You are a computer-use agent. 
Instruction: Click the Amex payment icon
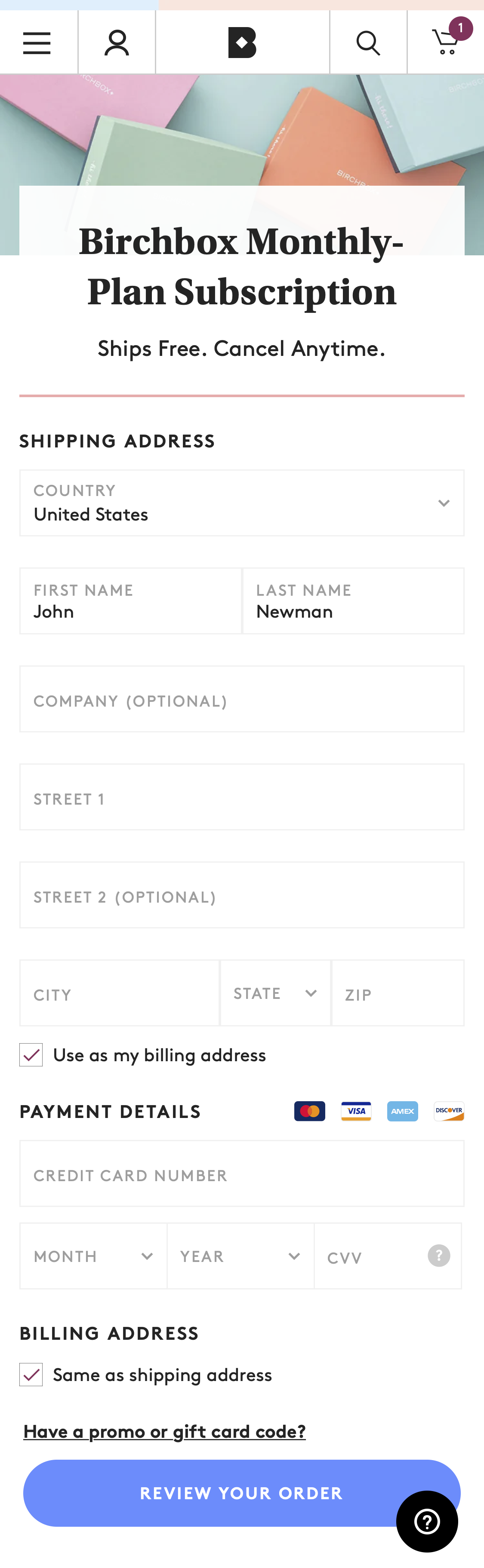[402, 1111]
